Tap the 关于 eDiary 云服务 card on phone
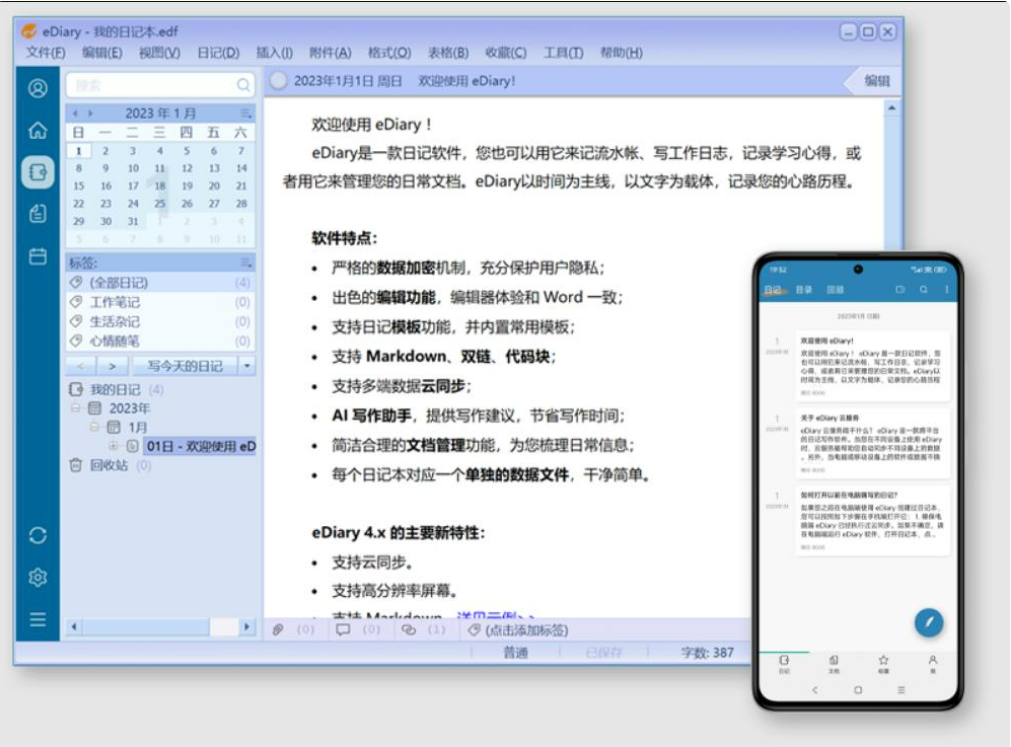1011x747 pixels. tap(872, 443)
